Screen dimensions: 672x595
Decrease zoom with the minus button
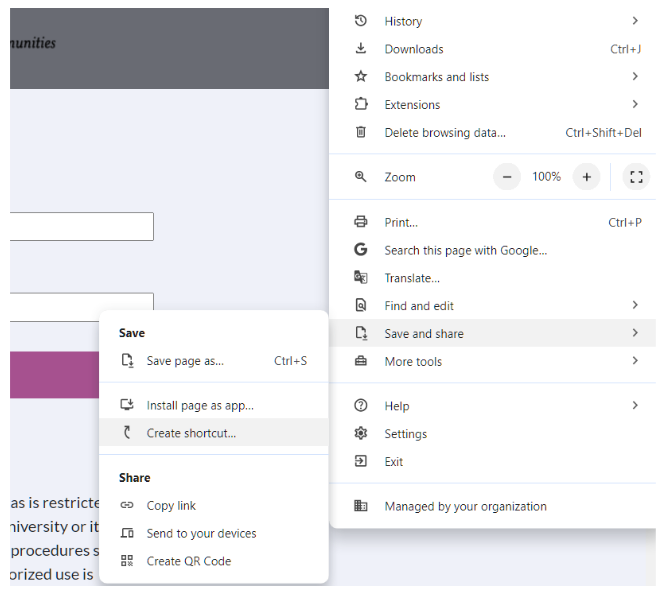coord(507,177)
